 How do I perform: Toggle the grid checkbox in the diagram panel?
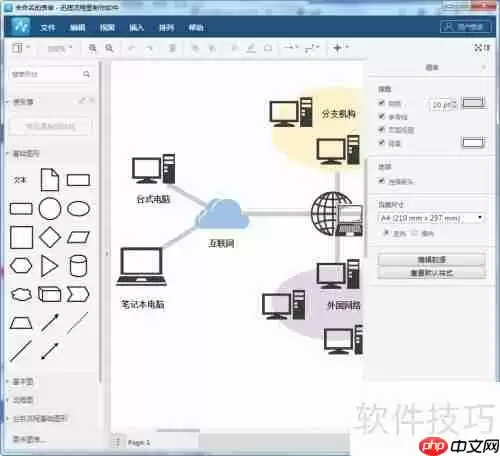coord(382,103)
